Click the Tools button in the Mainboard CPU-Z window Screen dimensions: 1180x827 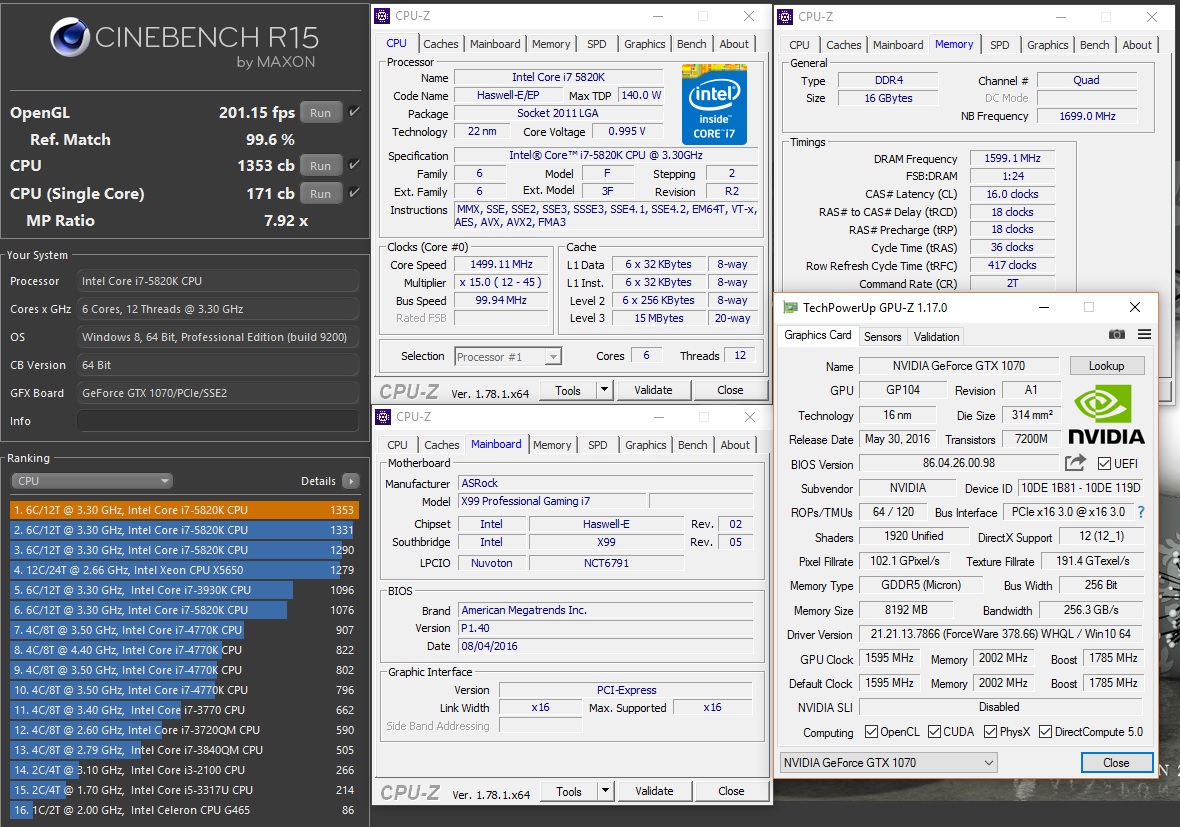click(x=569, y=791)
